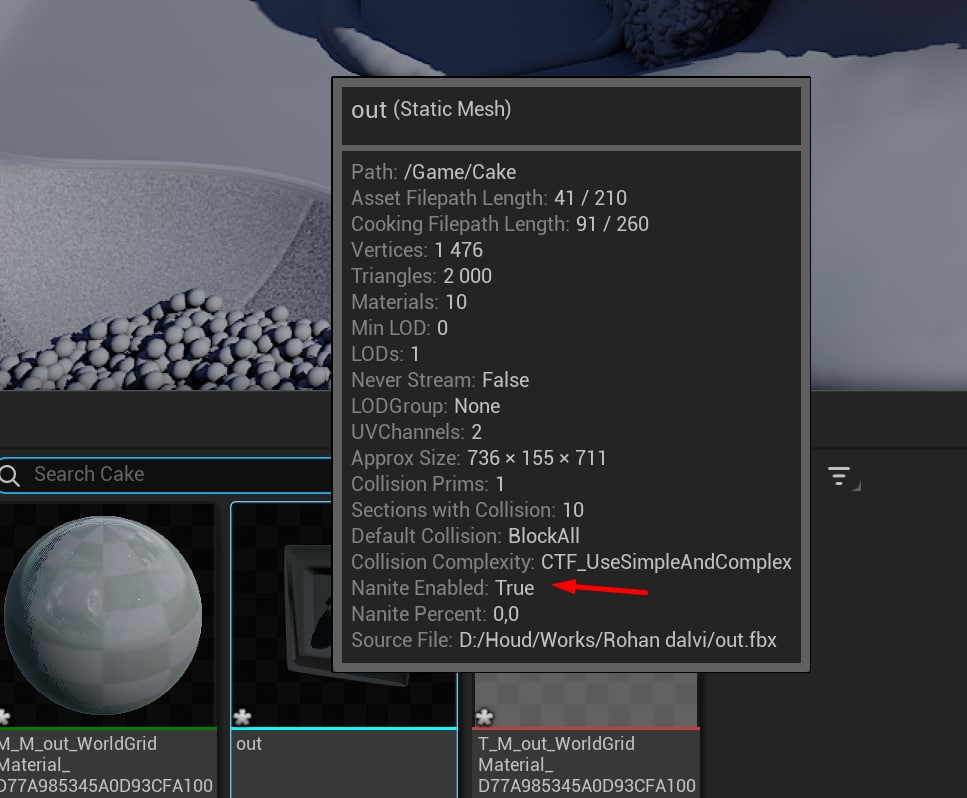Click 'Approx Size: 736 × 155 × 711'
This screenshot has width=967, height=798.
tap(479, 458)
